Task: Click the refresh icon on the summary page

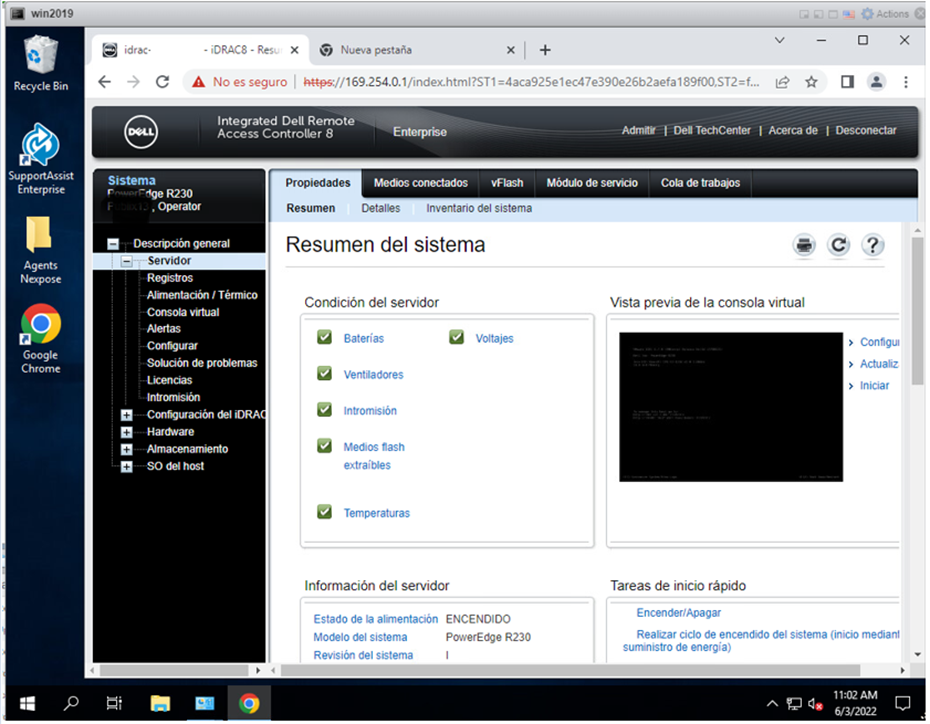Action: click(838, 244)
